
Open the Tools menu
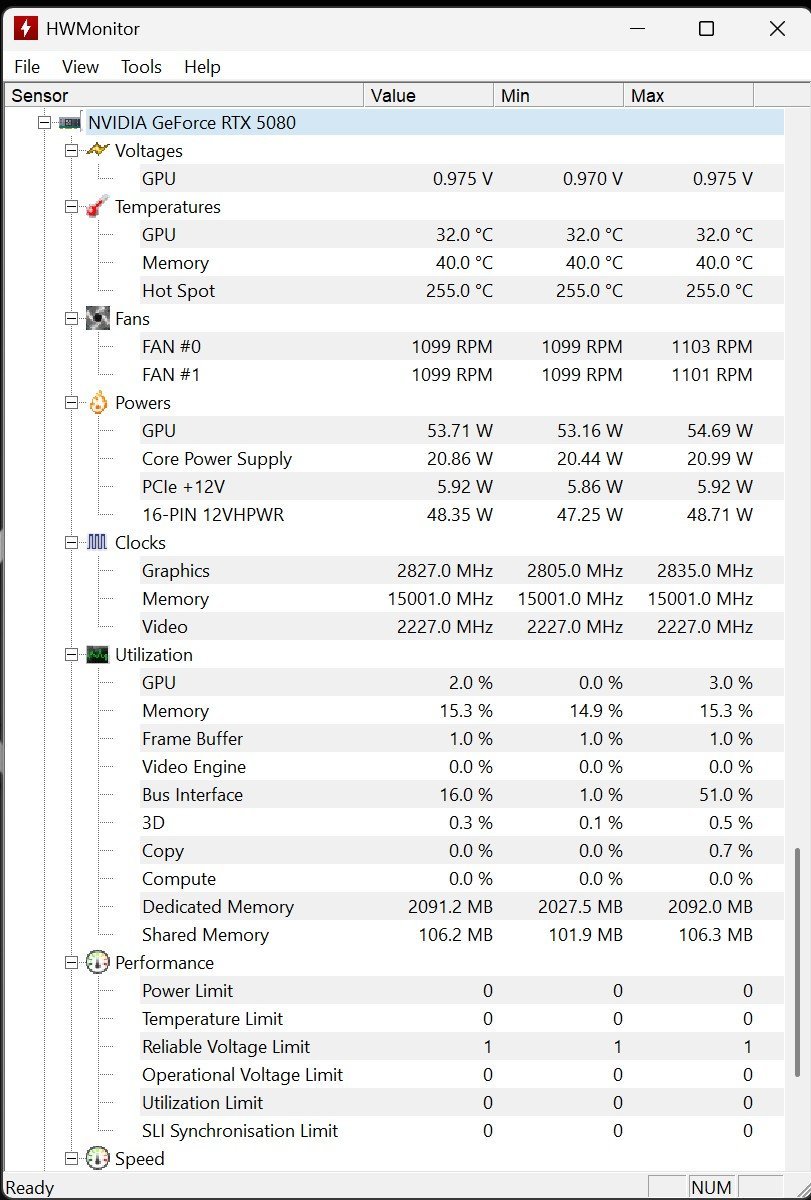click(x=141, y=67)
